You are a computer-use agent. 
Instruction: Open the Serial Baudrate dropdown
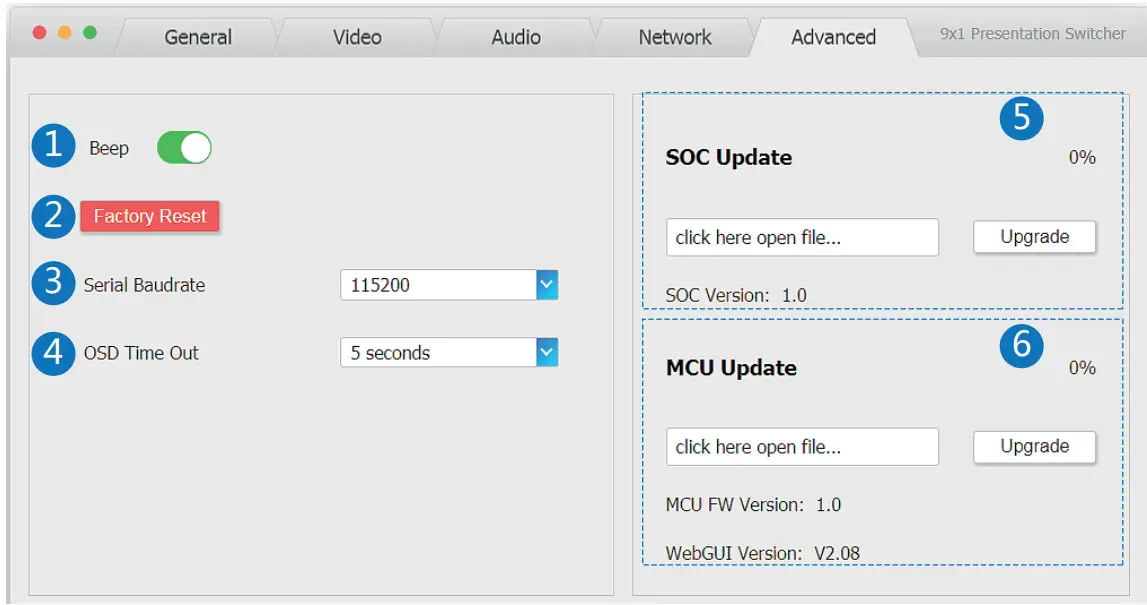coord(546,285)
